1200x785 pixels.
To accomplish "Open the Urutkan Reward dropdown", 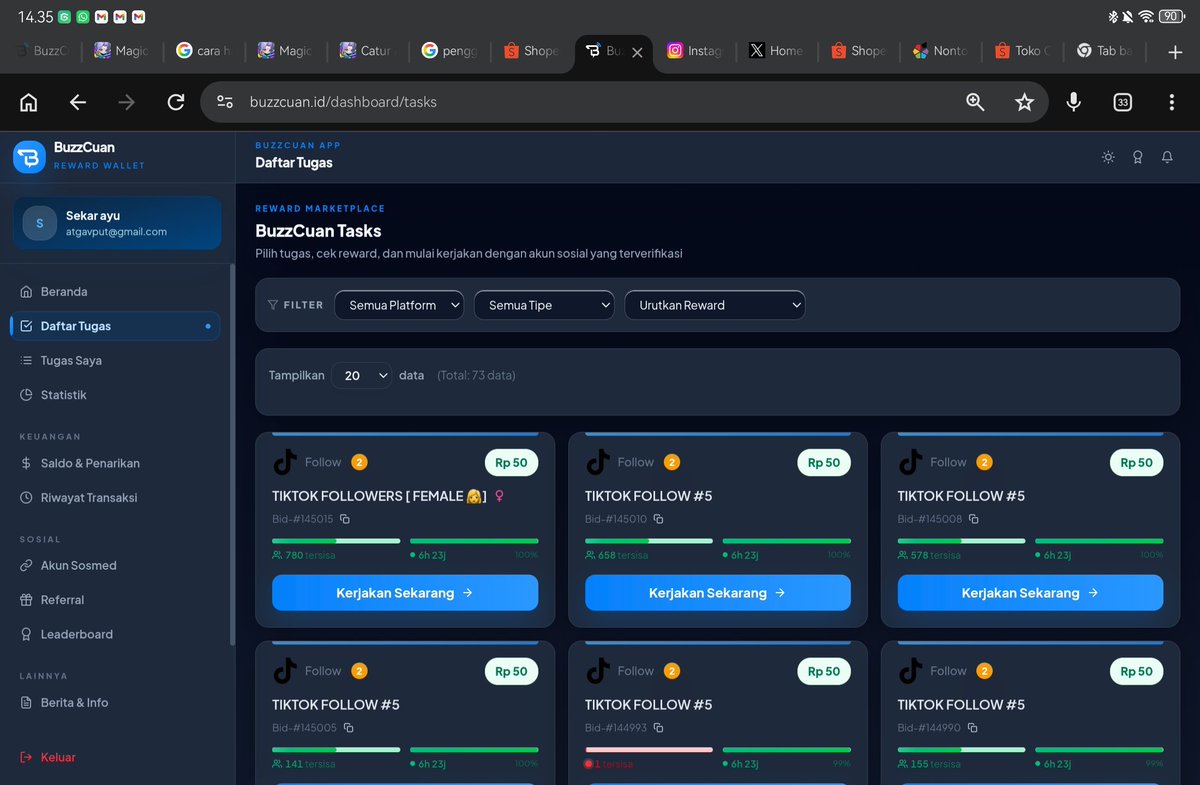I will point(715,305).
